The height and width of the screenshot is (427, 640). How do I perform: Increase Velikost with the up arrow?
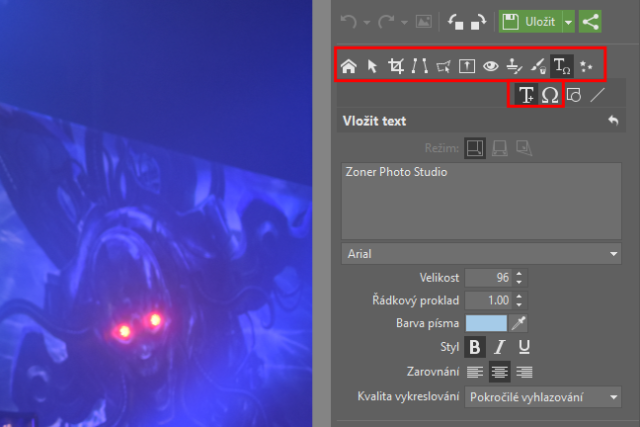coord(519,274)
